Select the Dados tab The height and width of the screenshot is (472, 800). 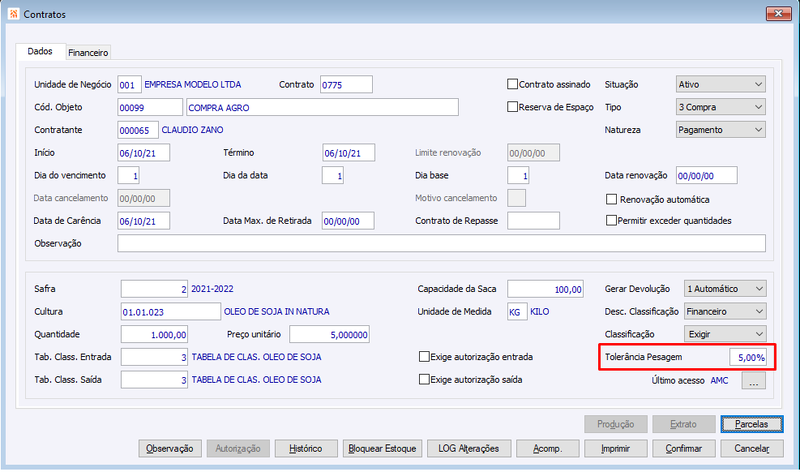40,51
